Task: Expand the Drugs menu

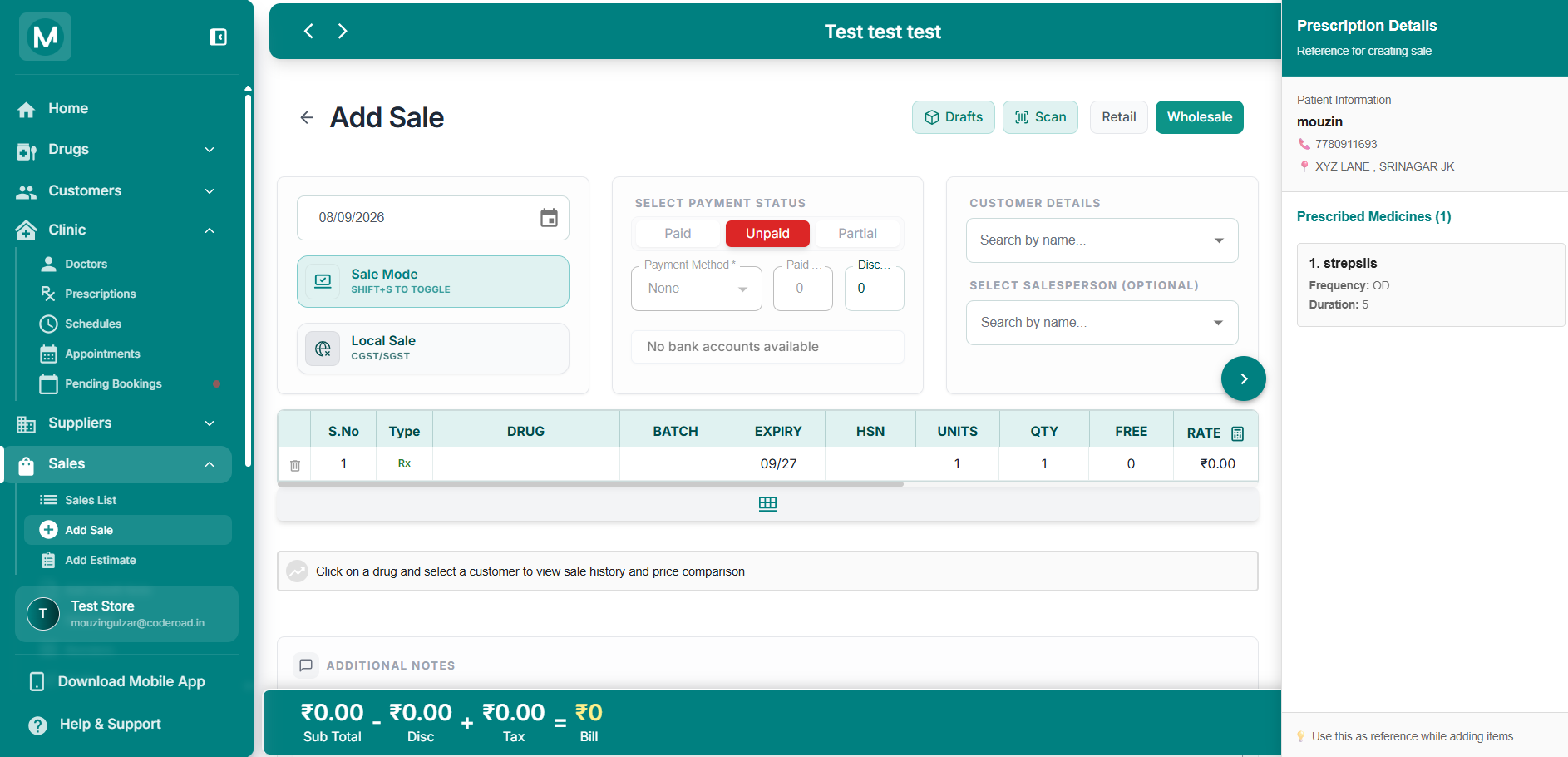Action: click(116, 150)
